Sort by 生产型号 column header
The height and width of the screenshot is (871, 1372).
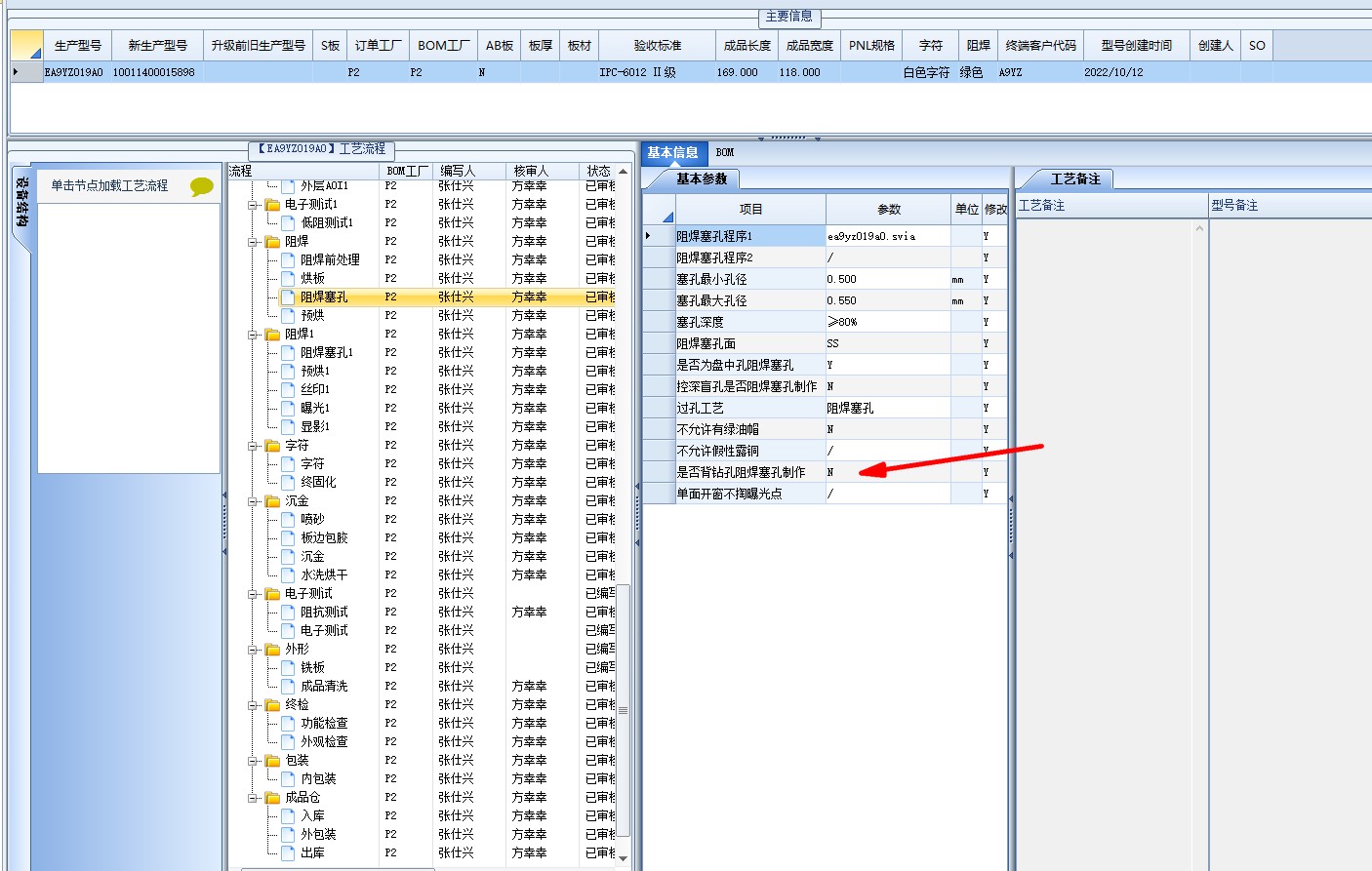pyautogui.click(x=77, y=46)
